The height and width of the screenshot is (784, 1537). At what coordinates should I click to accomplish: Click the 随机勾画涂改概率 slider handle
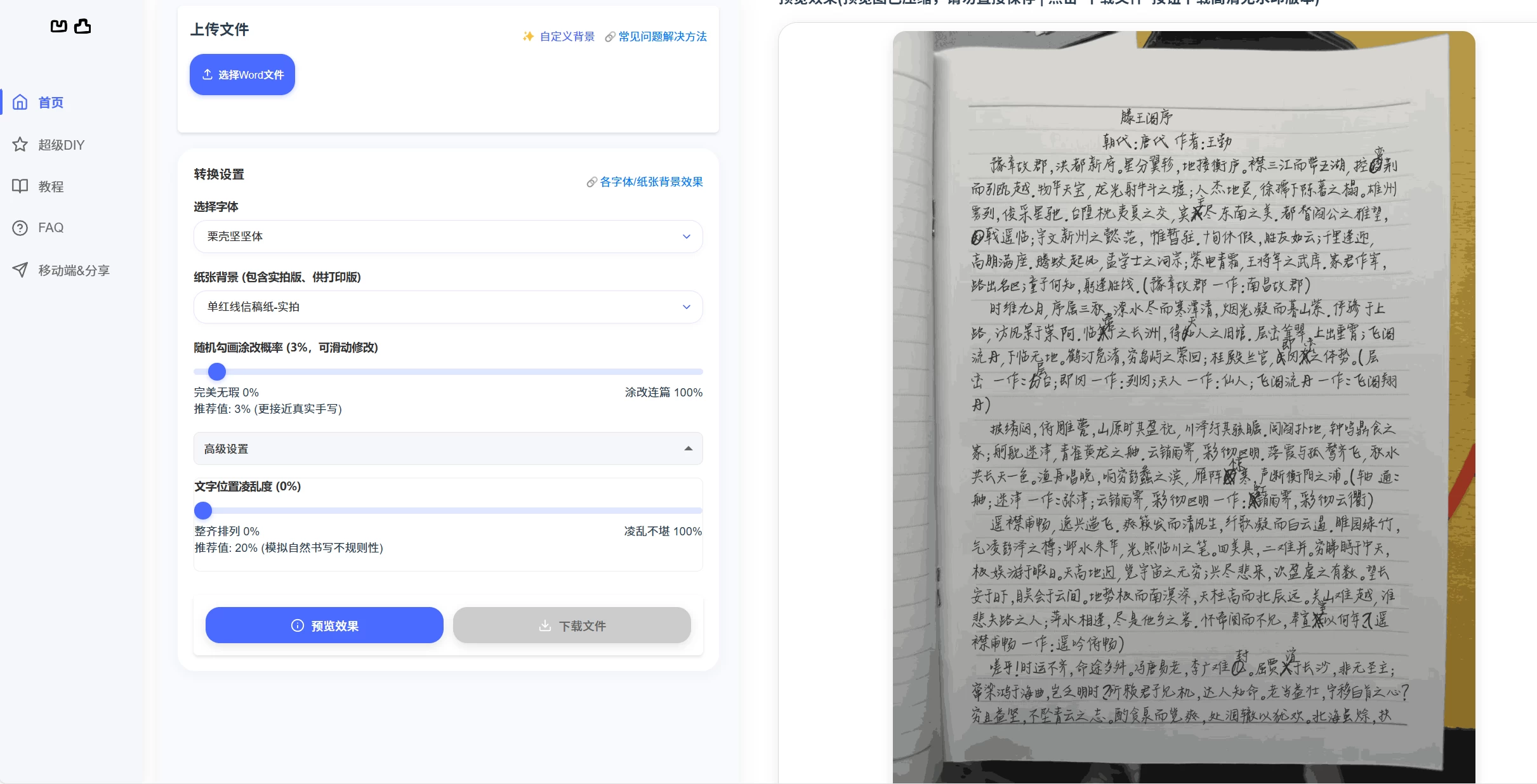point(216,372)
